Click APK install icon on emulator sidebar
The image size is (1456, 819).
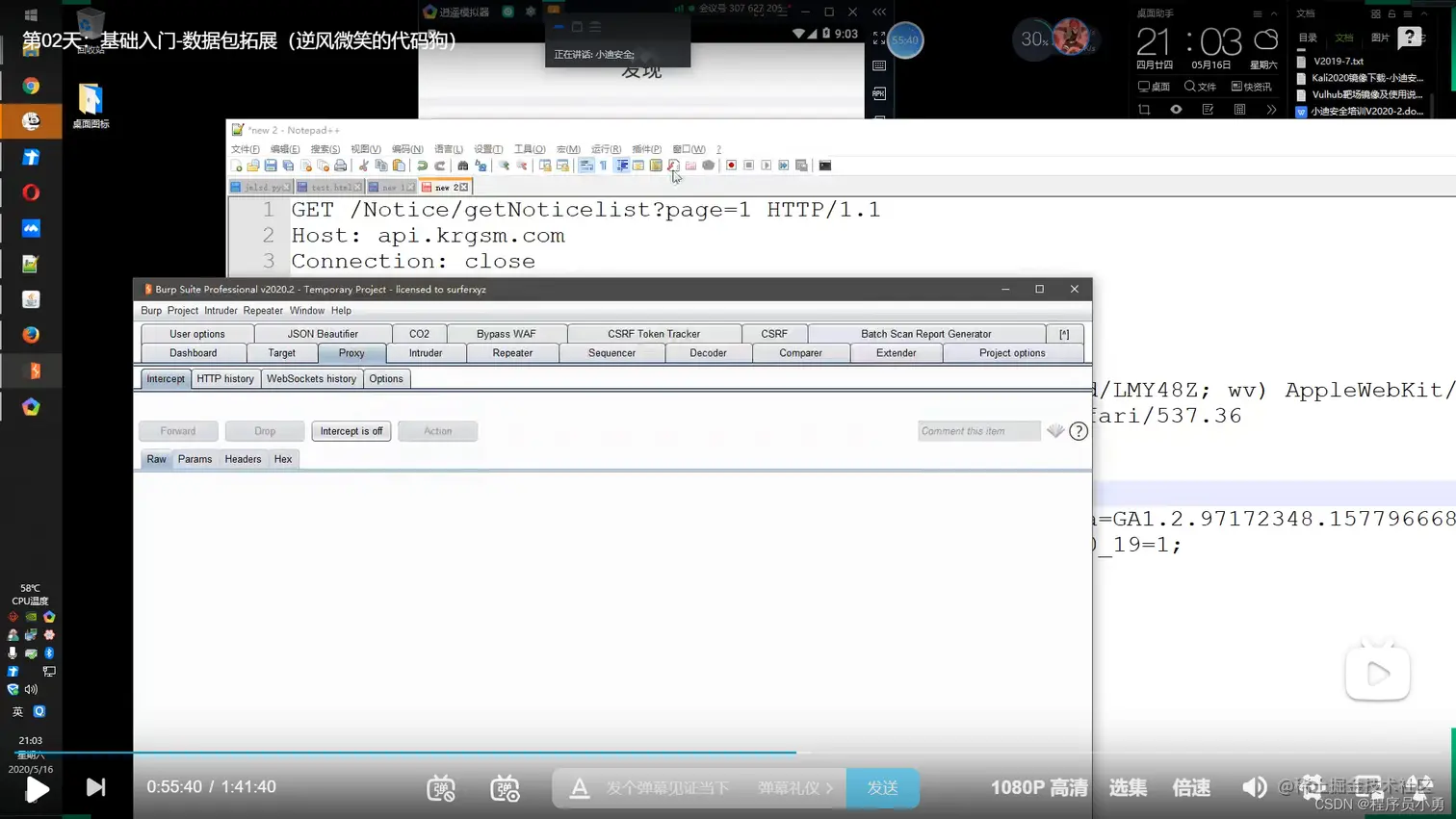[879, 93]
